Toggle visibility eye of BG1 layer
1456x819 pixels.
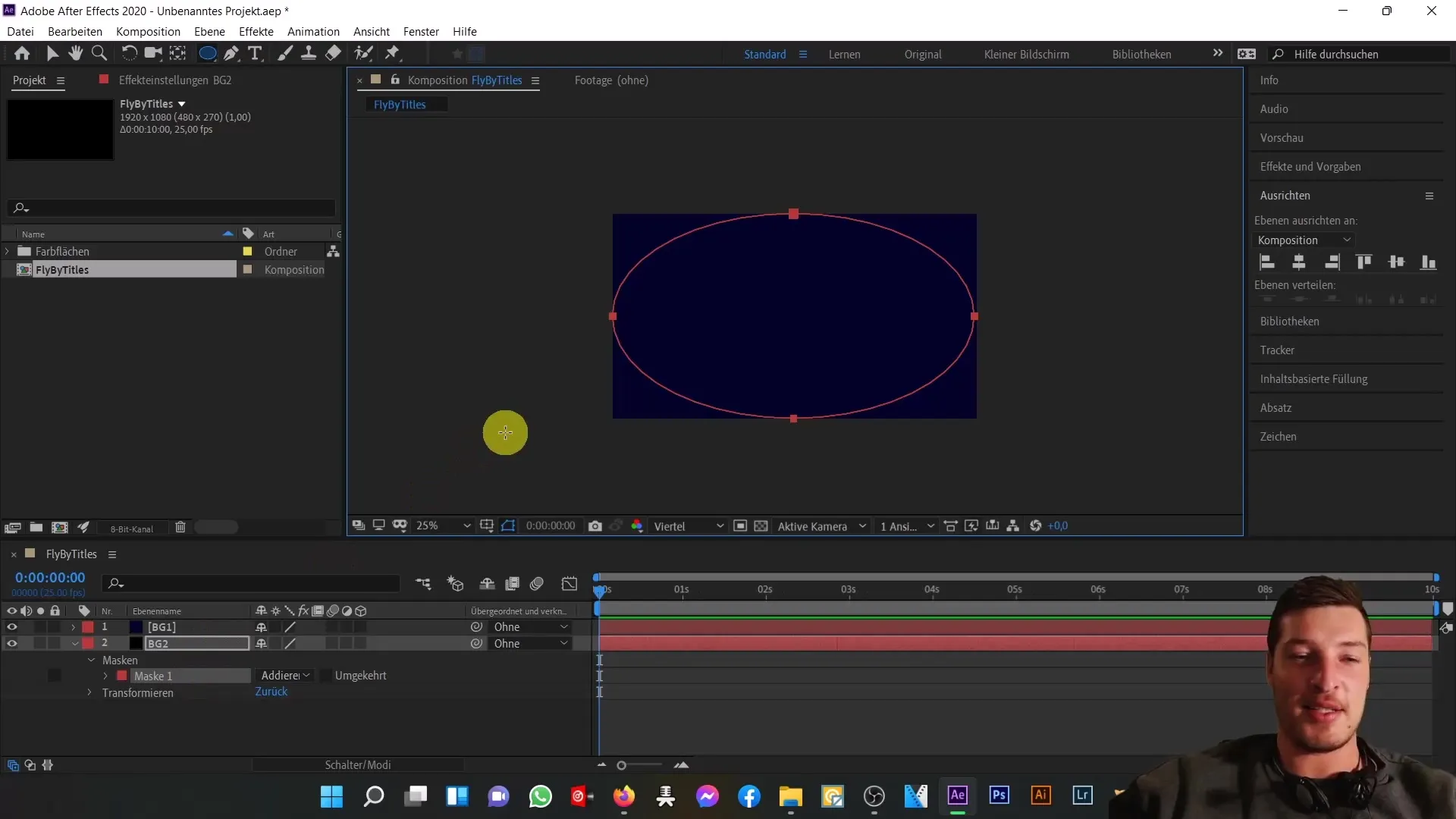11,627
